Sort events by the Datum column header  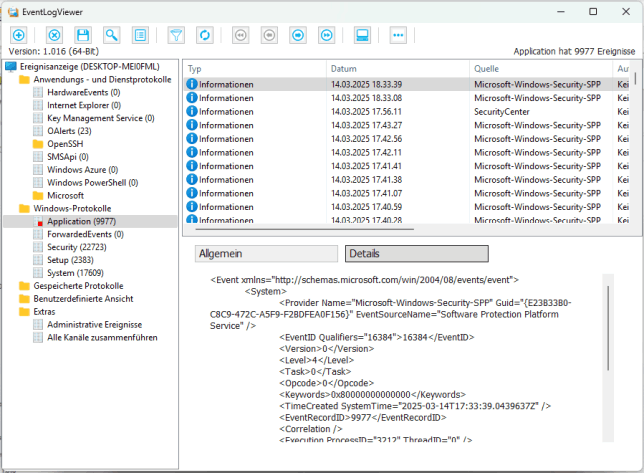(397, 68)
